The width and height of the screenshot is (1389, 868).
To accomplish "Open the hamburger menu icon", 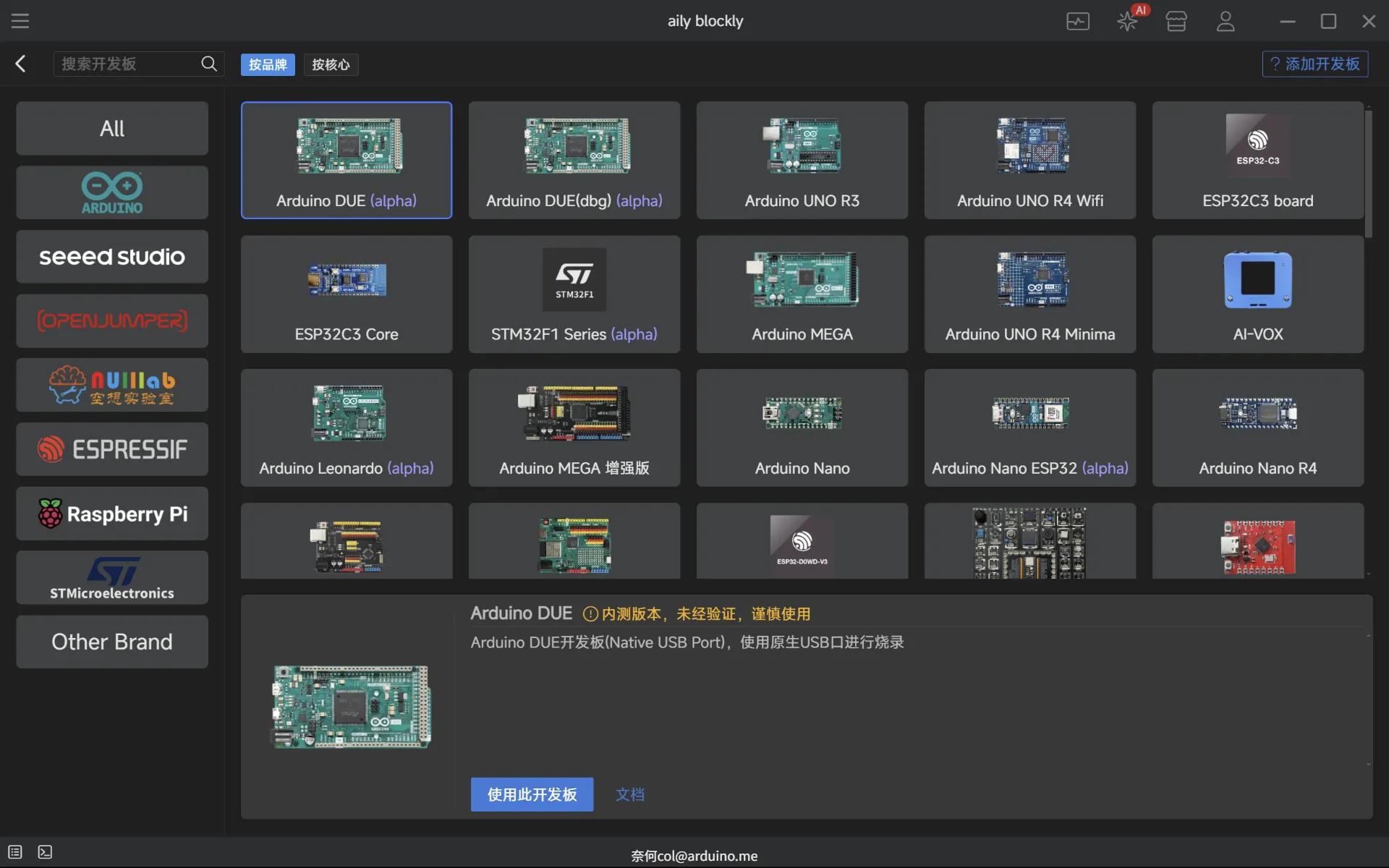I will coord(20,21).
